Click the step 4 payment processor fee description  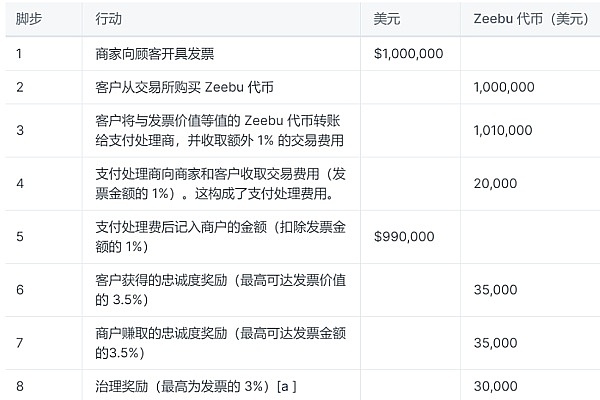(x=222, y=183)
